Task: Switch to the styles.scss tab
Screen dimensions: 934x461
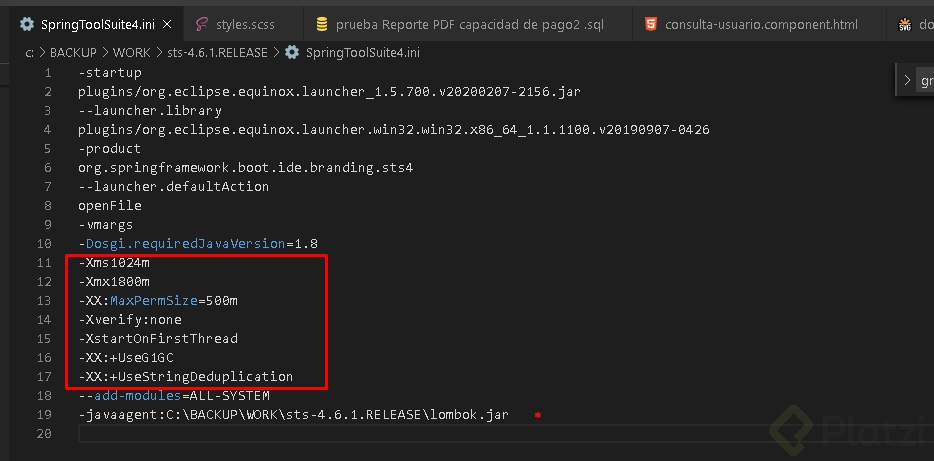Action: (x=245, y=24)
